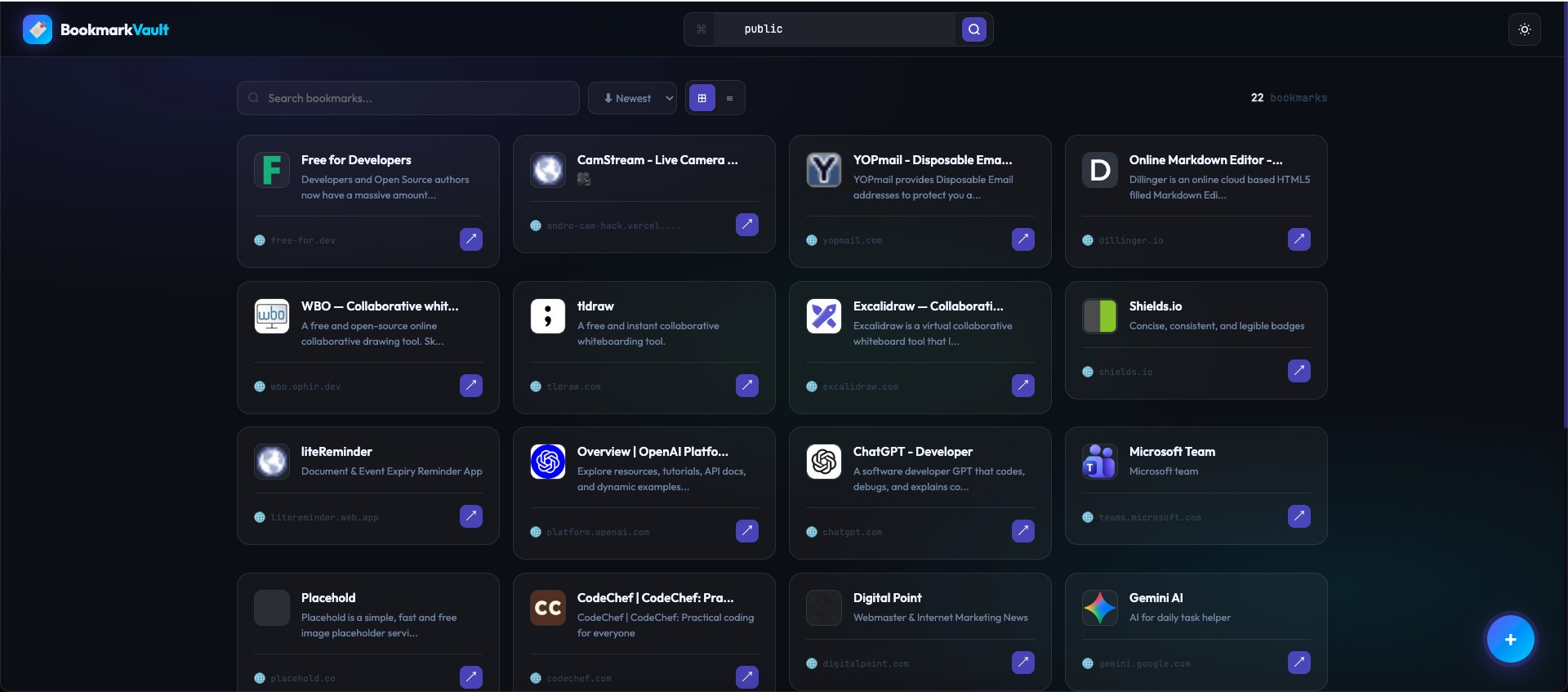This screenshot has height=692, width=1568.
Task: Click the Gemini AI star favicon
Action: (x=1100, y=608)
